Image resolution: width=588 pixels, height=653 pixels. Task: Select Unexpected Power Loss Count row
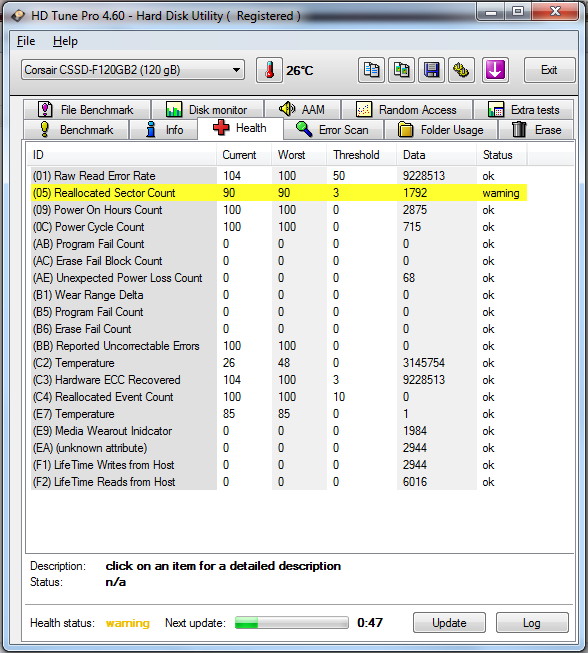click(279, 278)
